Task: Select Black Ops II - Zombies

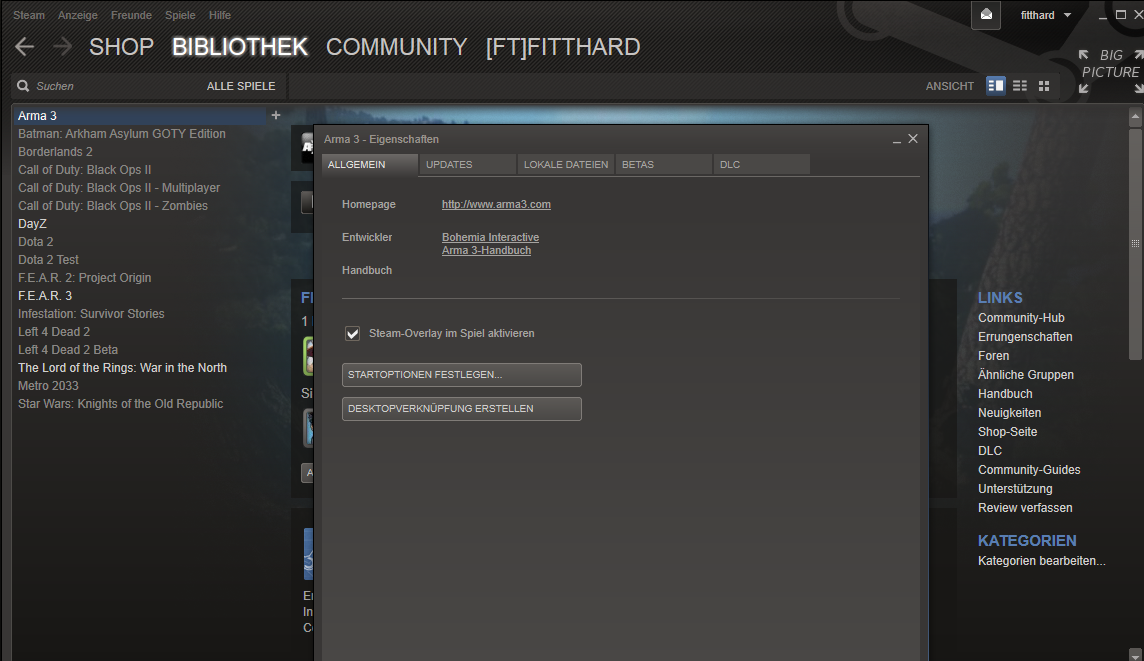Action: point(113,206)
